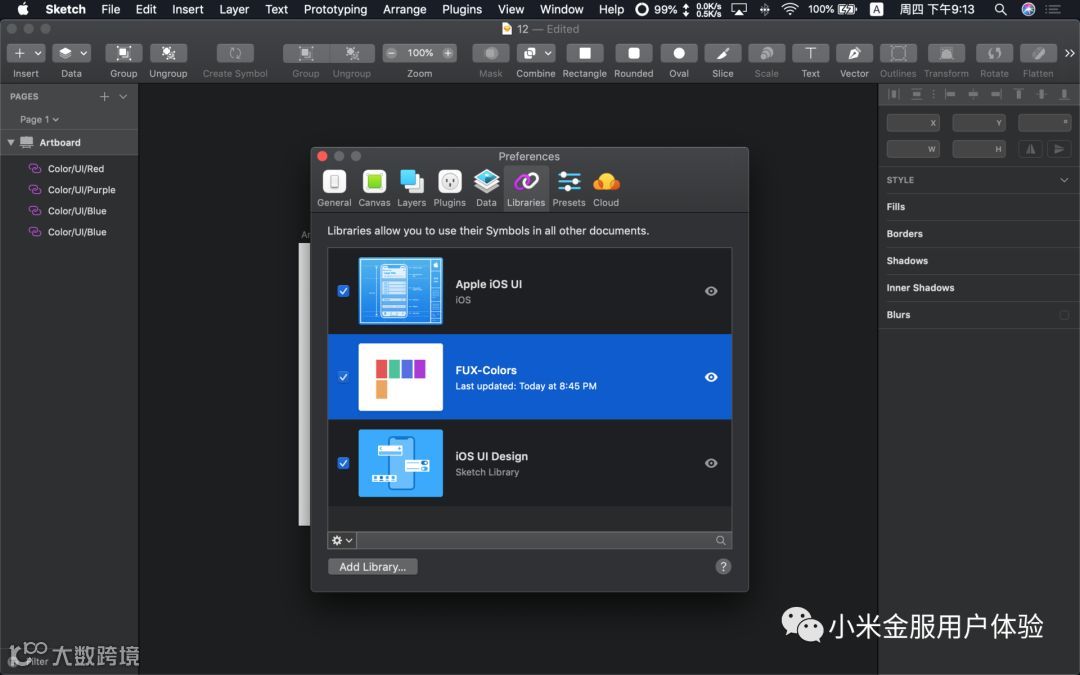This screenshot has height=675, width=1080.
Task: Select the Rectangle shape tool
Action: point(584,53)
